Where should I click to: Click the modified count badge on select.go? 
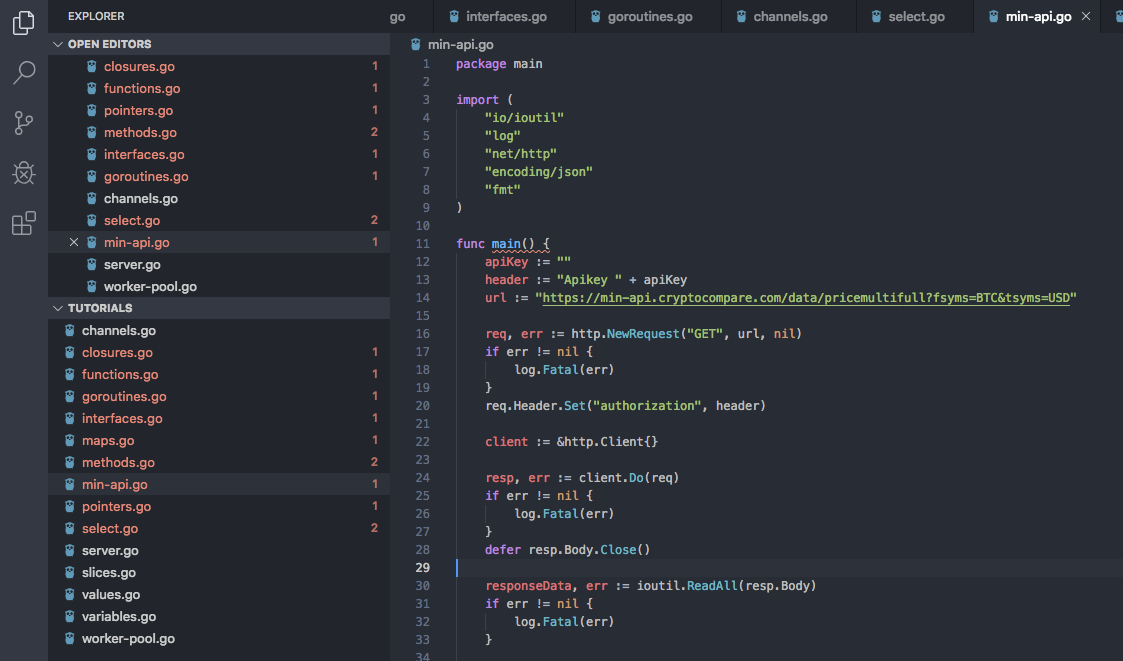click(x=374, y=528)
